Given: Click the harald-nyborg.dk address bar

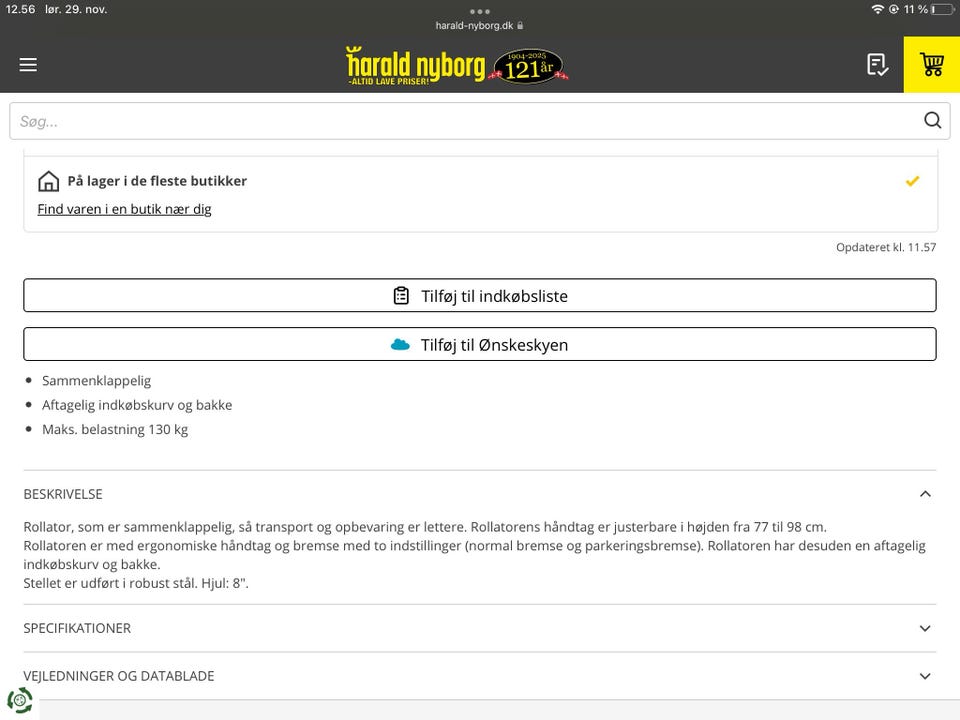Looking at the screenshot, I should click(x=479, y=26).
